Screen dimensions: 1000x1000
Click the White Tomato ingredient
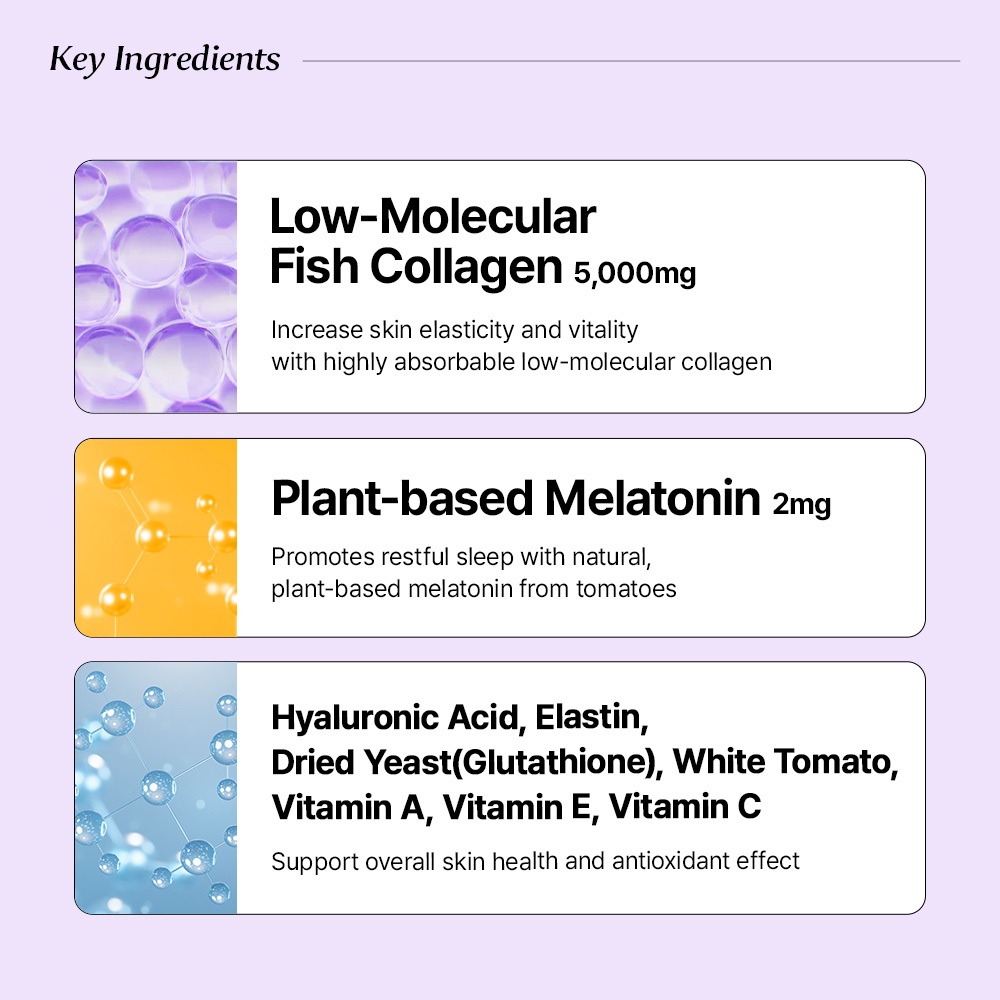[x=780, y=762]
